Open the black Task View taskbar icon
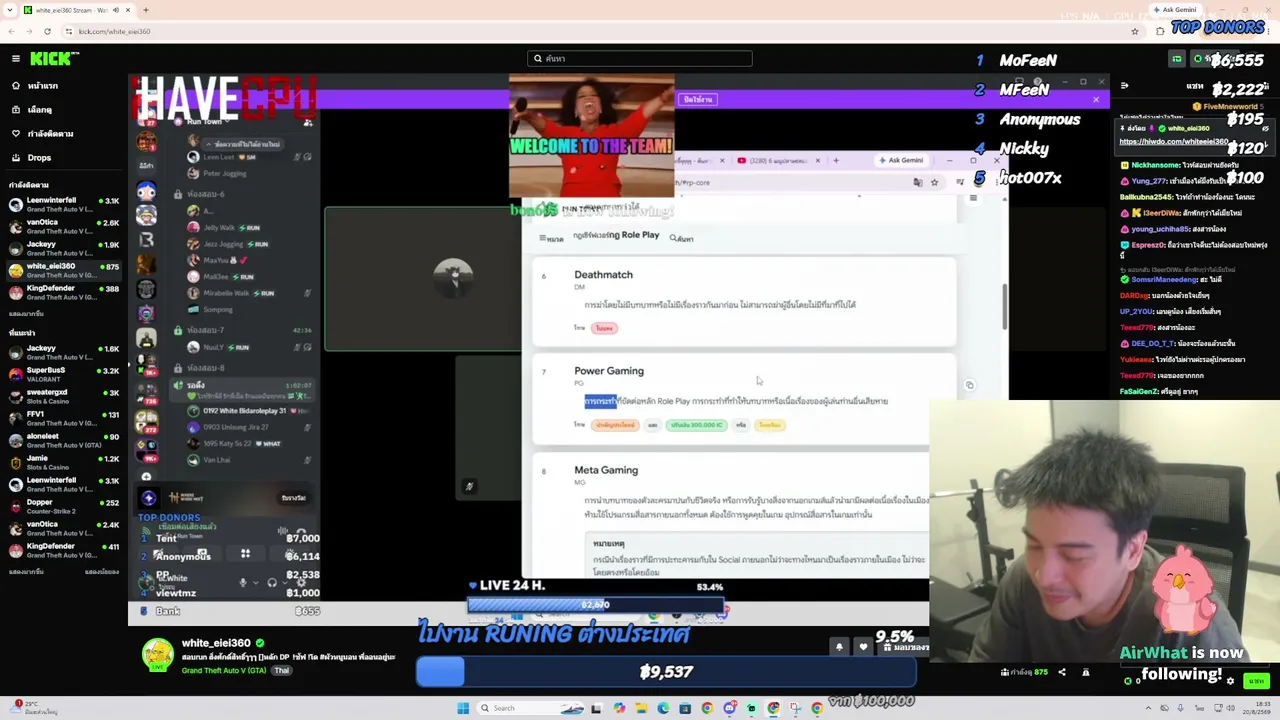Viewport: 1280px width, 720px height. 597,708
